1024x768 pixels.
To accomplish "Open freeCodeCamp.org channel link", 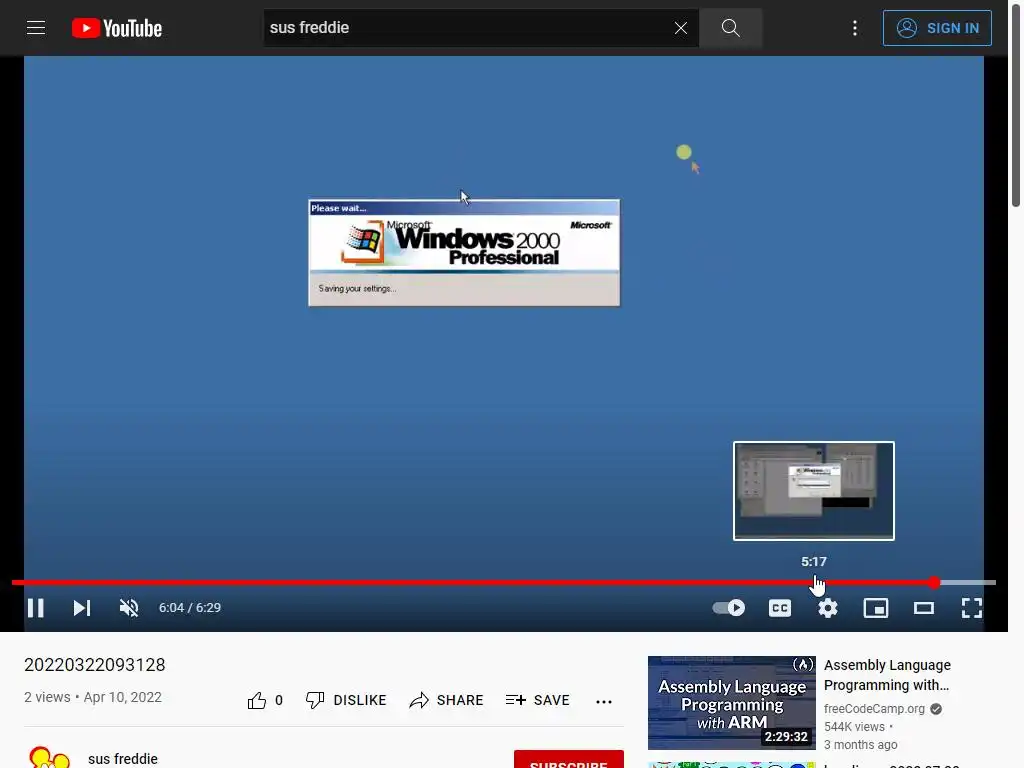I will tap(874, 709).
